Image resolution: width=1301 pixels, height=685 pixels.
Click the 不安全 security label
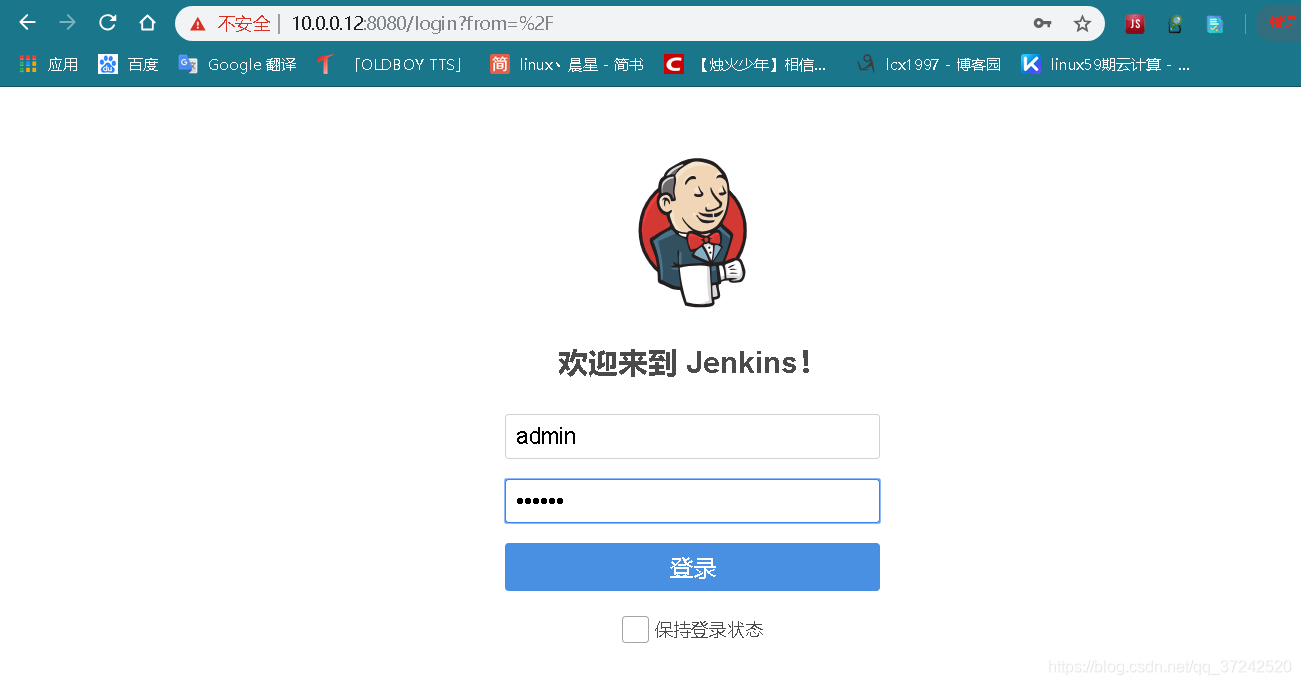click(x=244, y=23)
